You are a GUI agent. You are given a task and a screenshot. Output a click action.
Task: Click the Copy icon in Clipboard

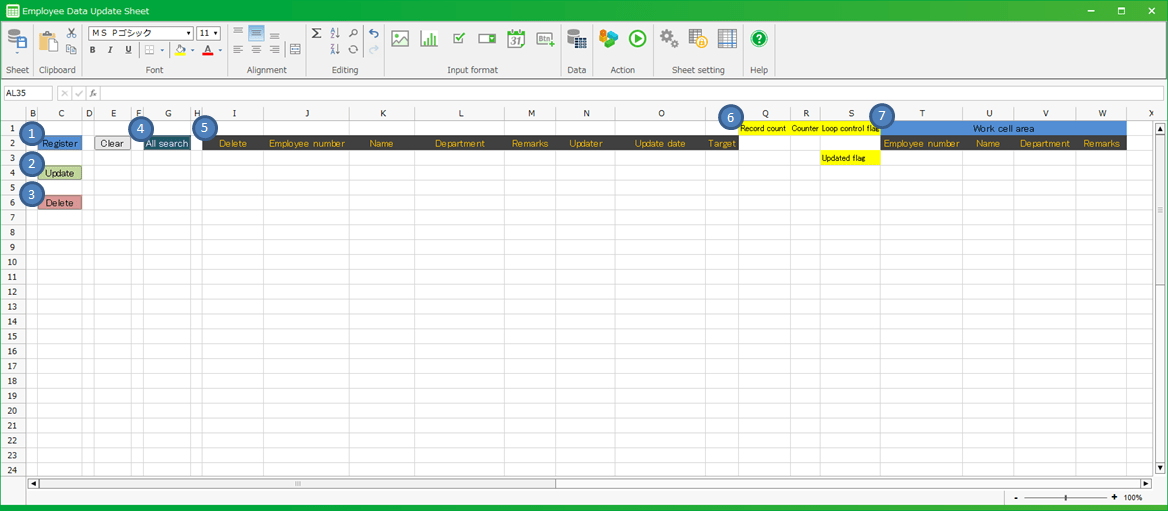(71, 49)
